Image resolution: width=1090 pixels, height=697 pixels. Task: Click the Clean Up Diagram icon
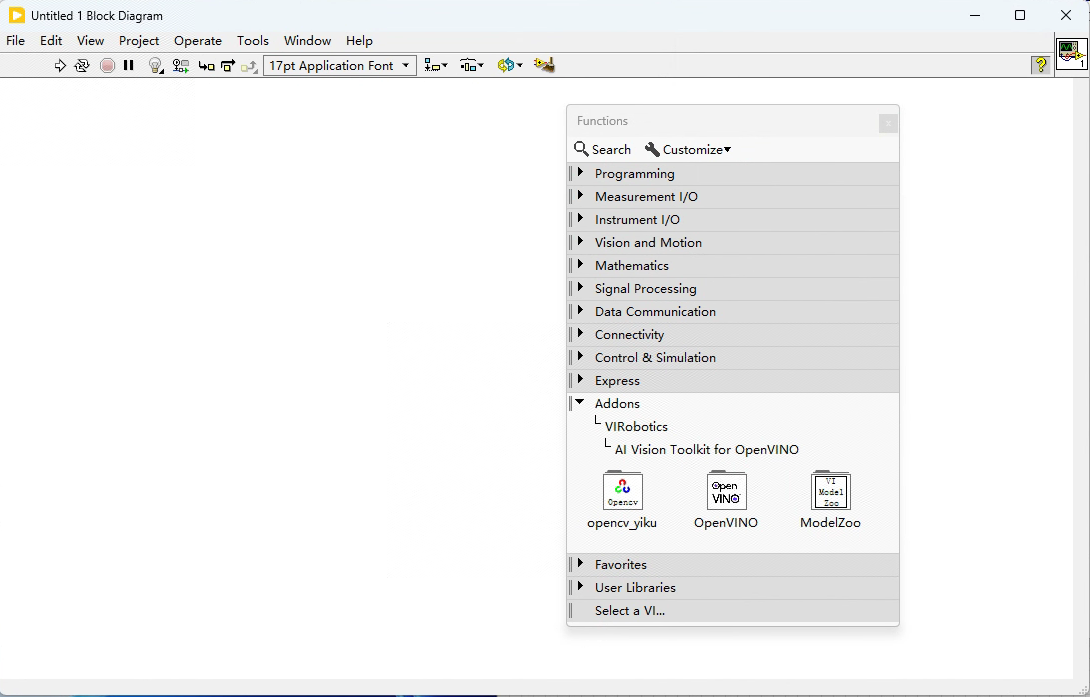[544, 66]
